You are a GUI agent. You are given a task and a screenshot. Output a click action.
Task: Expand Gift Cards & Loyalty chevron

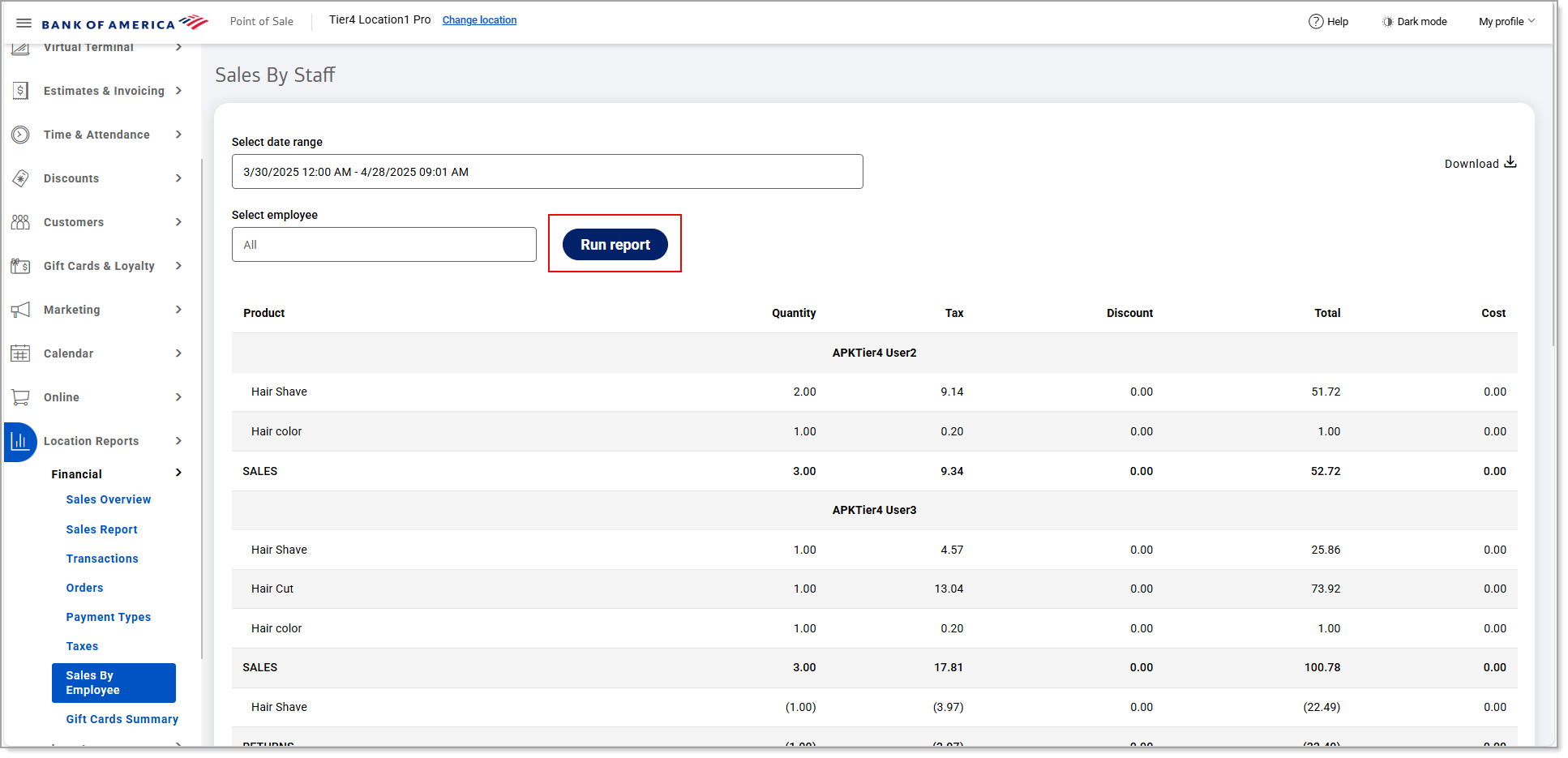pyautogui.click(x=178, y=266)
